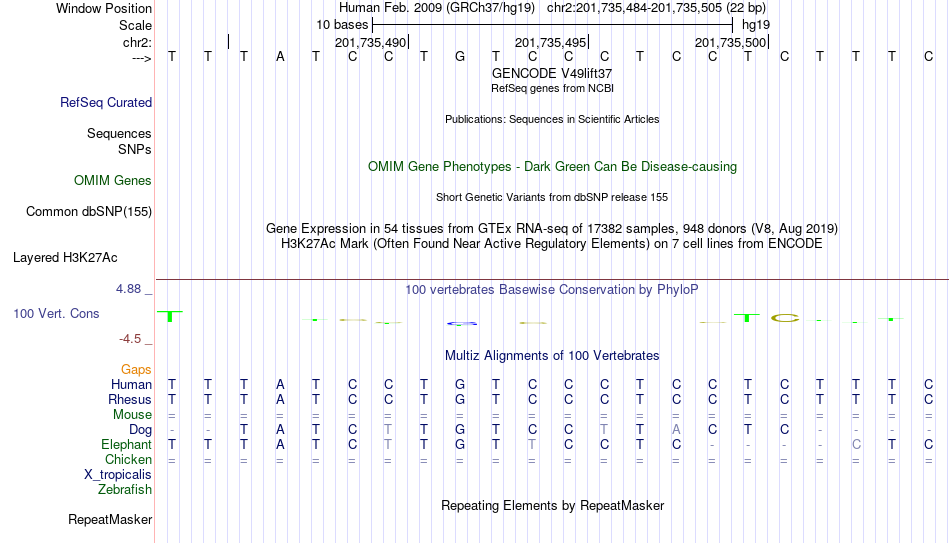Click the A base in the Elephant row
The width and height of the screenshot is (950, 543).
(x=280, y=444)
